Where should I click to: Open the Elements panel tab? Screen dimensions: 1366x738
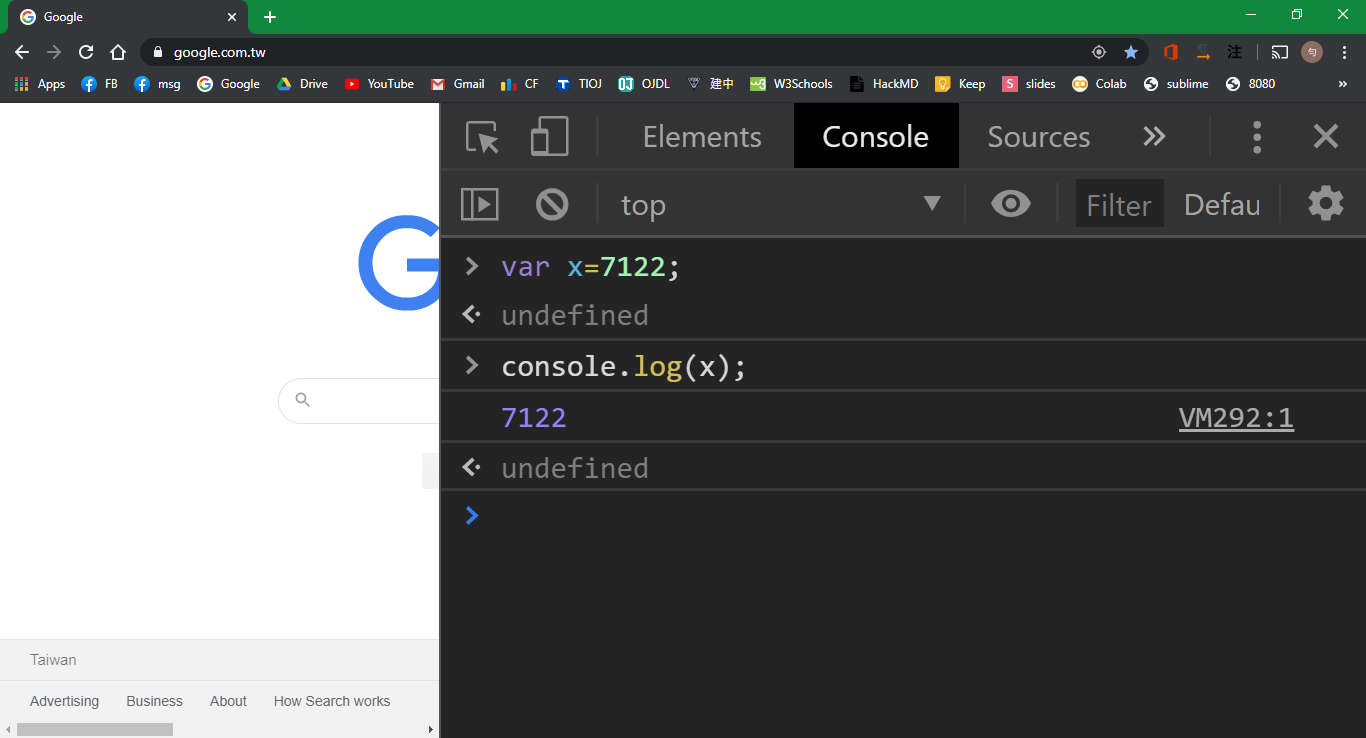pyautogui.click(x=702, y=137)
